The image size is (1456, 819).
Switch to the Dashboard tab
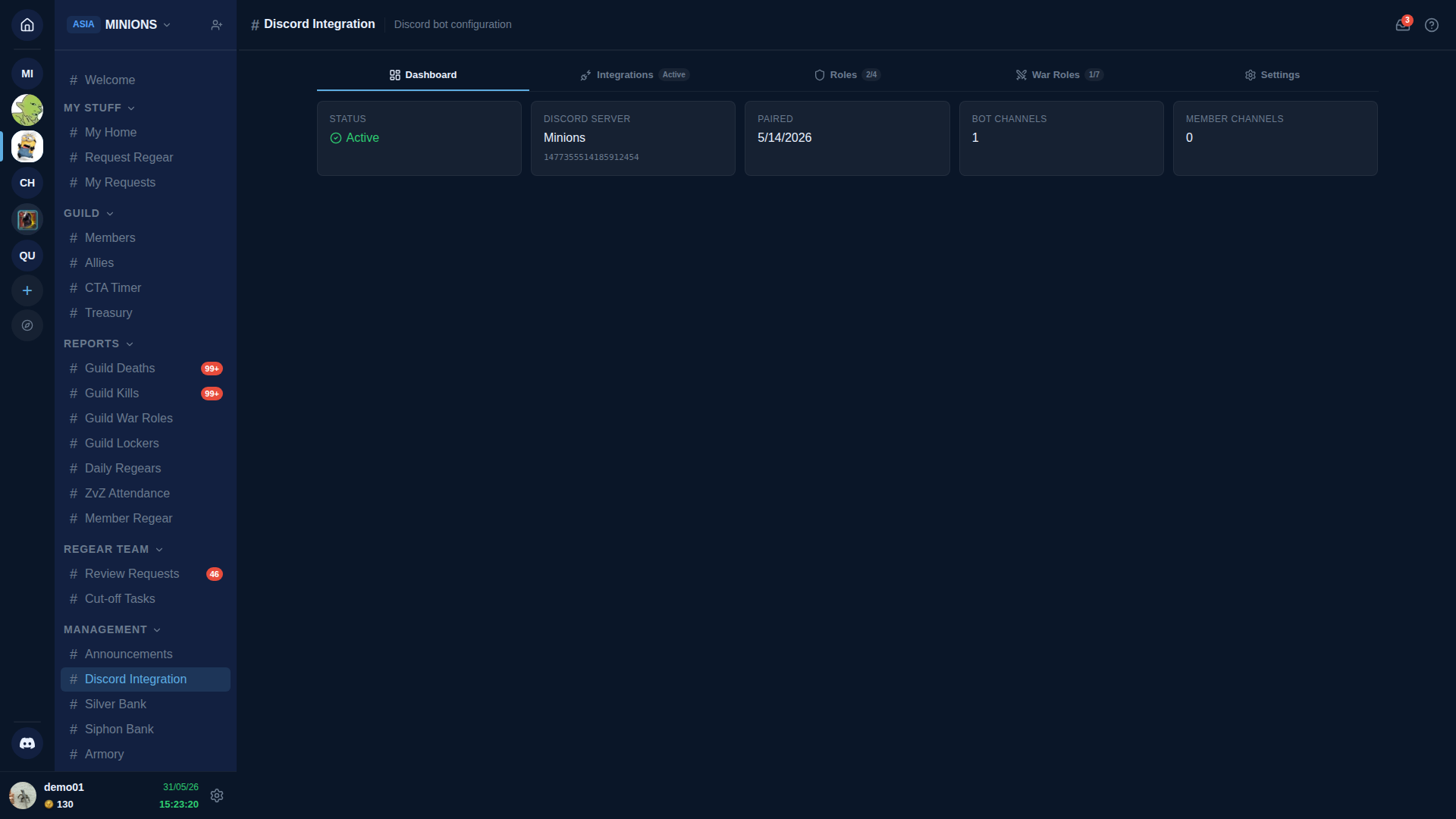click(x=423, y=75)
